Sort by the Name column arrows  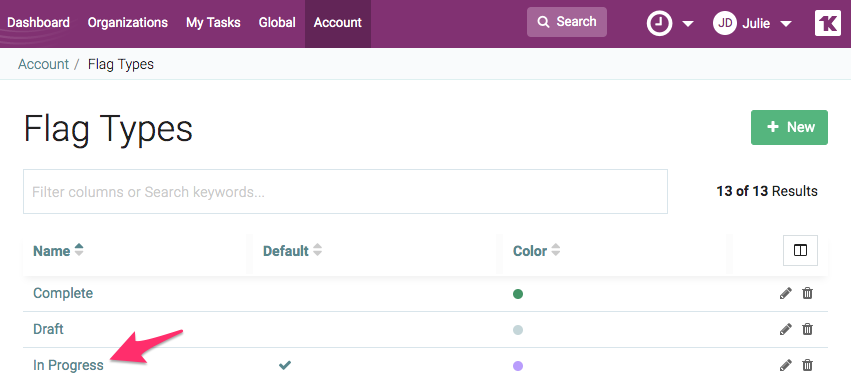click(79, 250)
